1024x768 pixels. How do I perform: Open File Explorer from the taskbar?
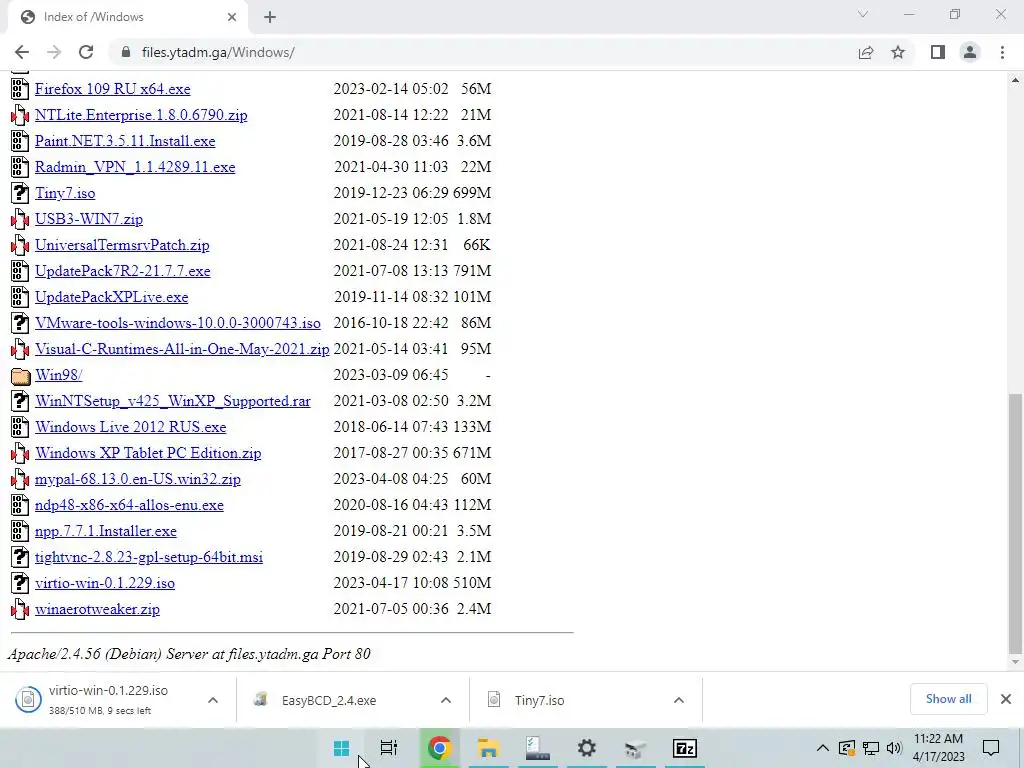(x=488, y=748)
